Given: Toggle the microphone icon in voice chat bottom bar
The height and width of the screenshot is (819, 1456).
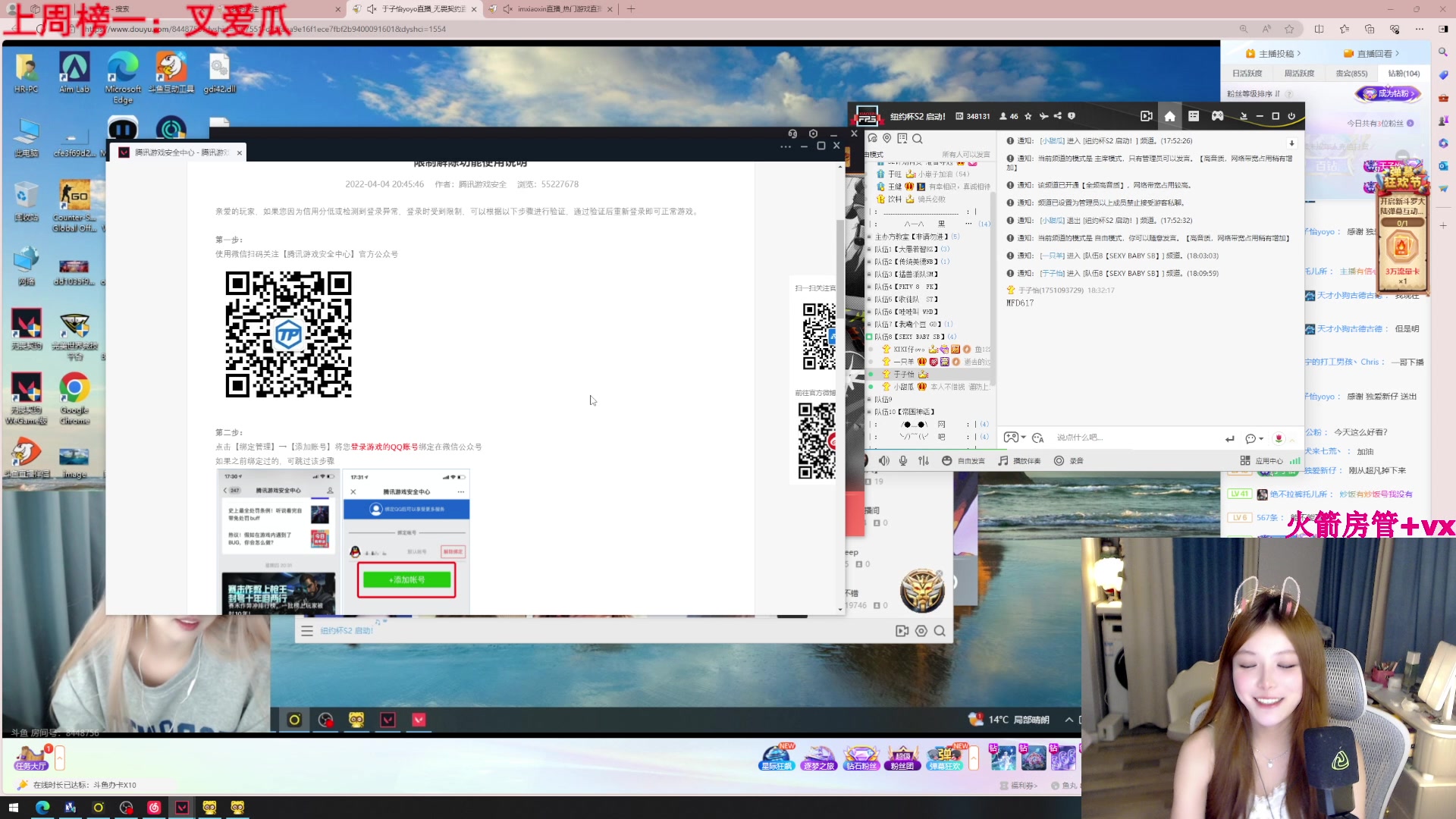Looking at the screenshot, I should click(x=903, y=461).
